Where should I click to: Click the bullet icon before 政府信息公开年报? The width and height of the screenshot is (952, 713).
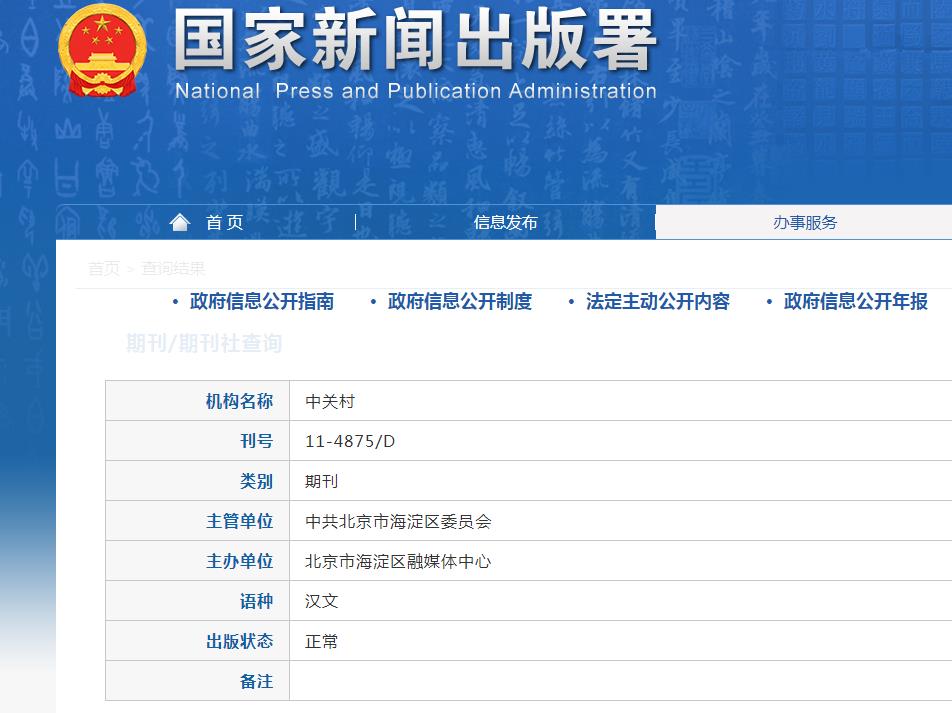point(767,302)
